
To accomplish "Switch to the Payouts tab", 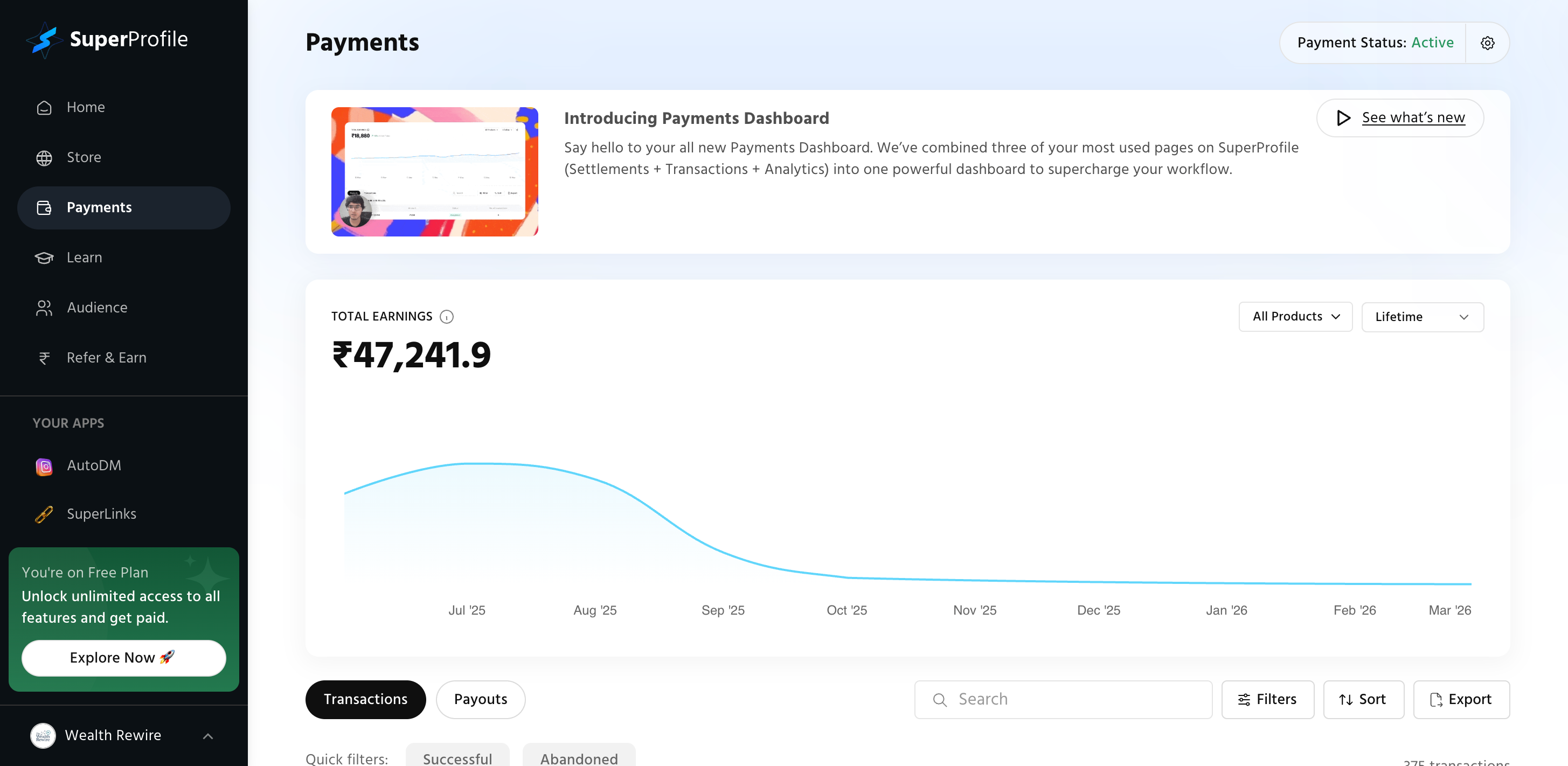I will pos(480,700).
